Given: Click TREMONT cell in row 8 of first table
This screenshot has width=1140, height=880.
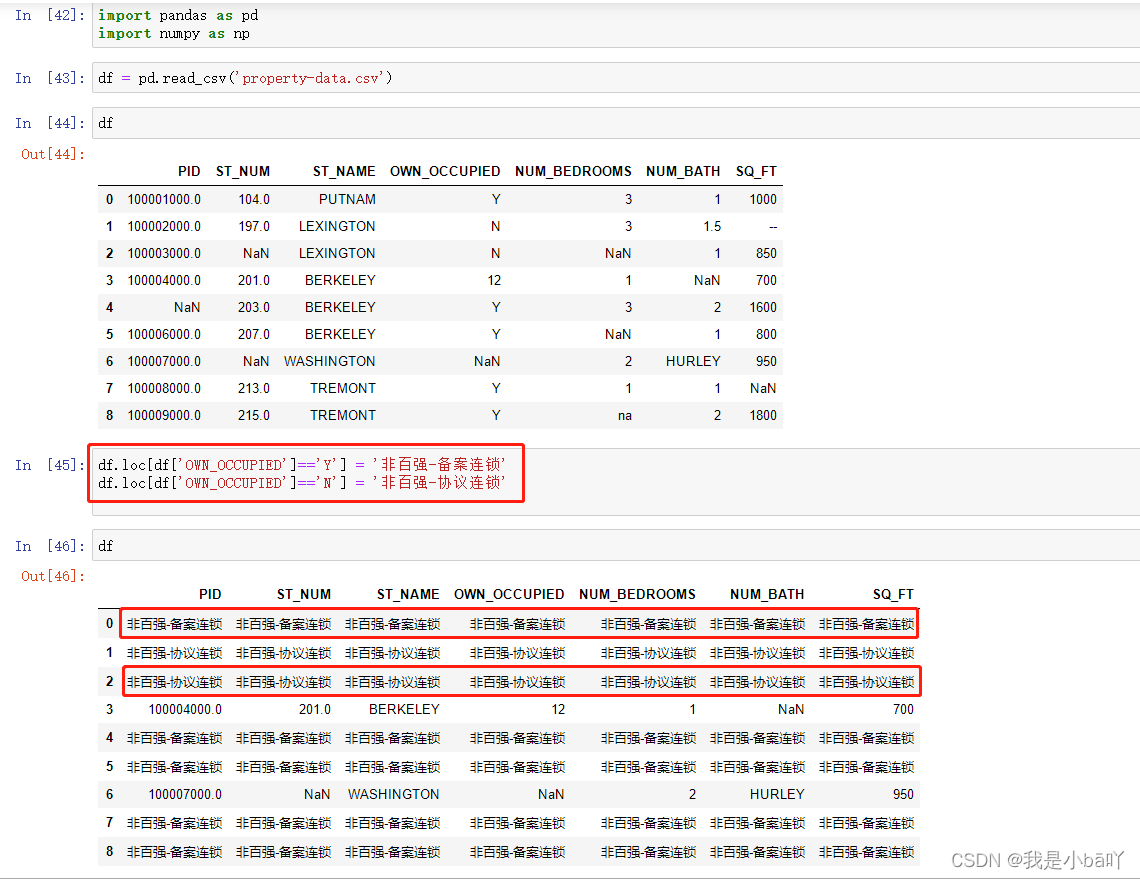Looking at the screenshot, I should point(342,415).
